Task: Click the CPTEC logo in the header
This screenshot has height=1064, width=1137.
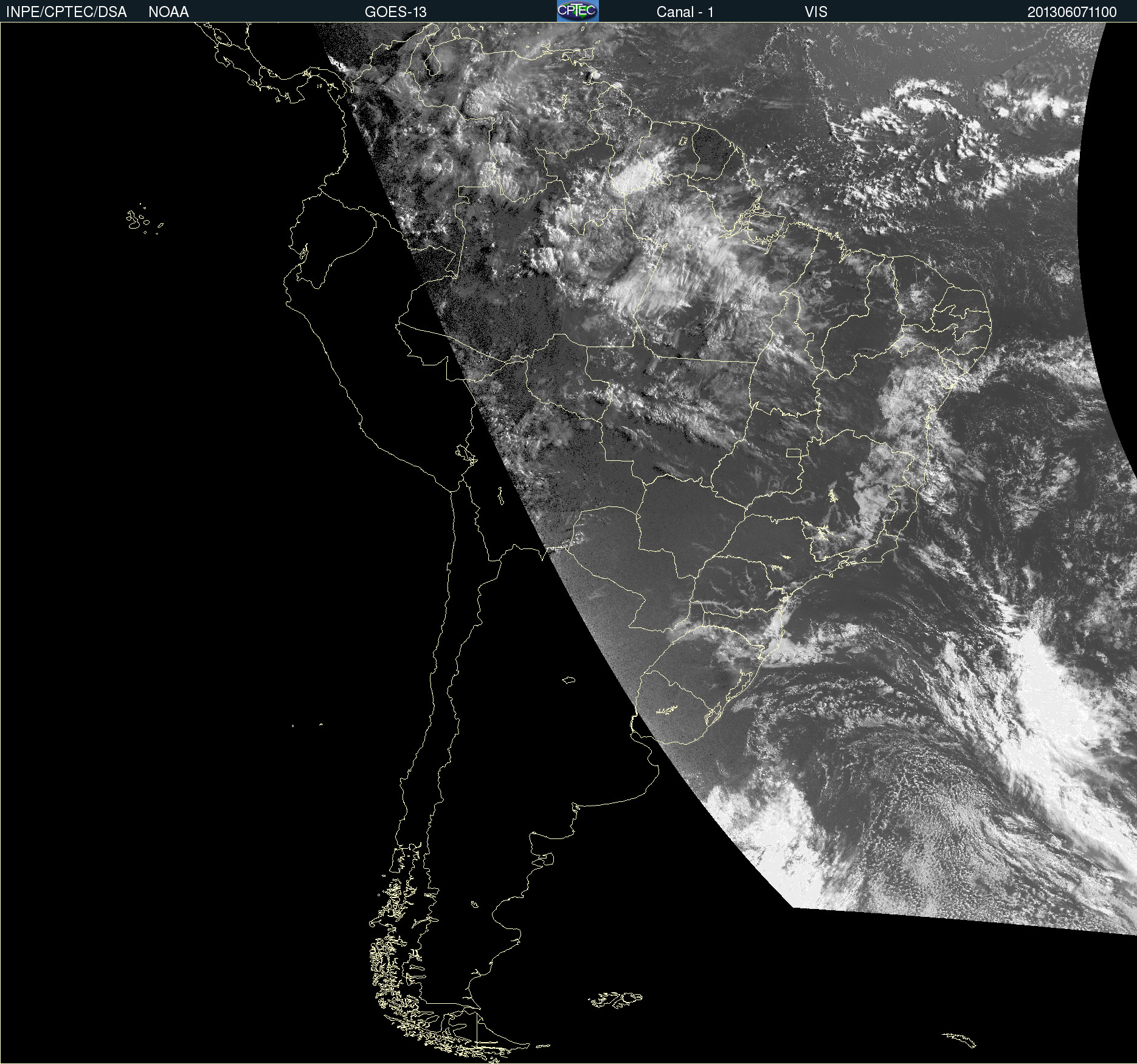Action: point(578,11)
